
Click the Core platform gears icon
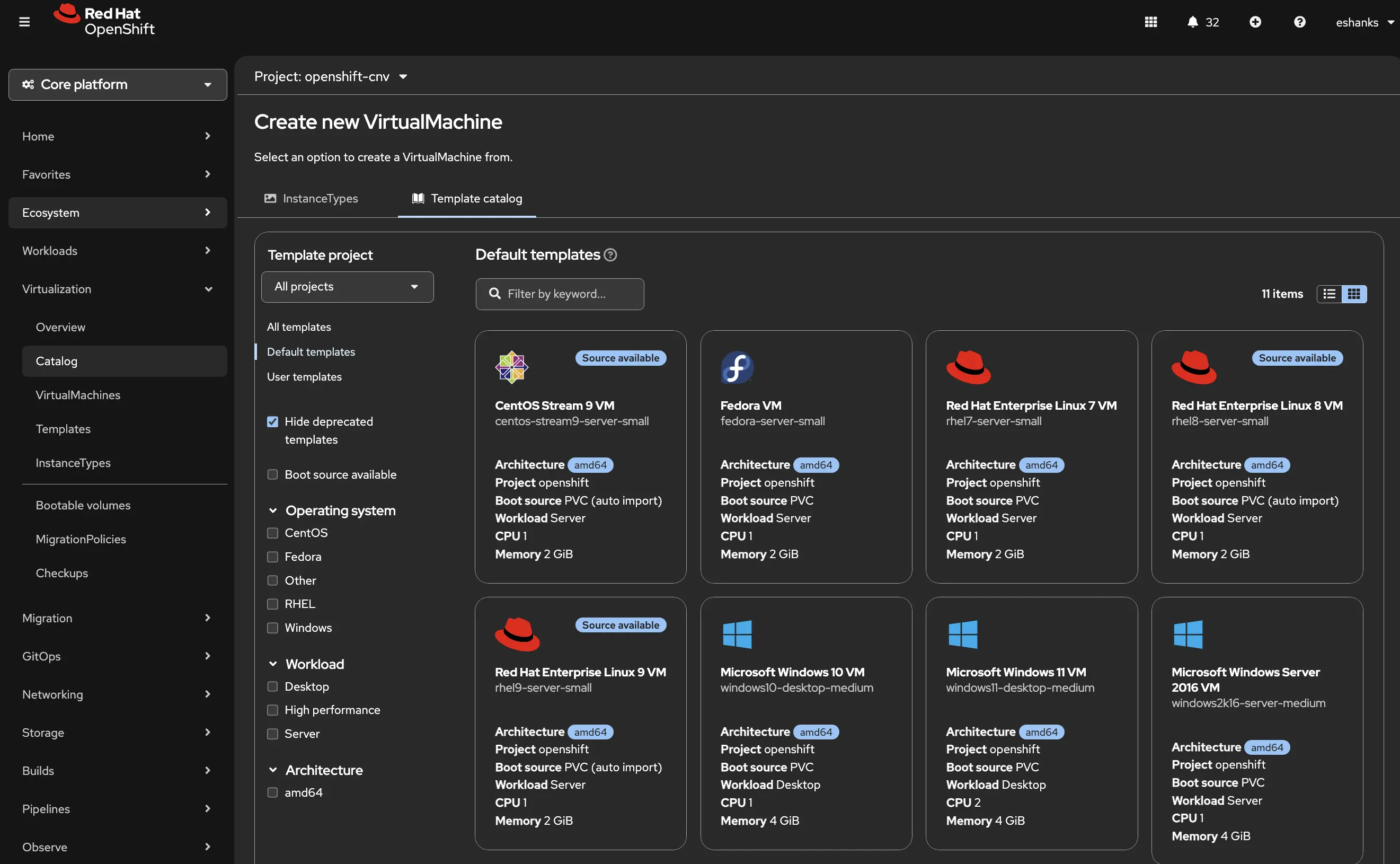(x=28, y=85)
